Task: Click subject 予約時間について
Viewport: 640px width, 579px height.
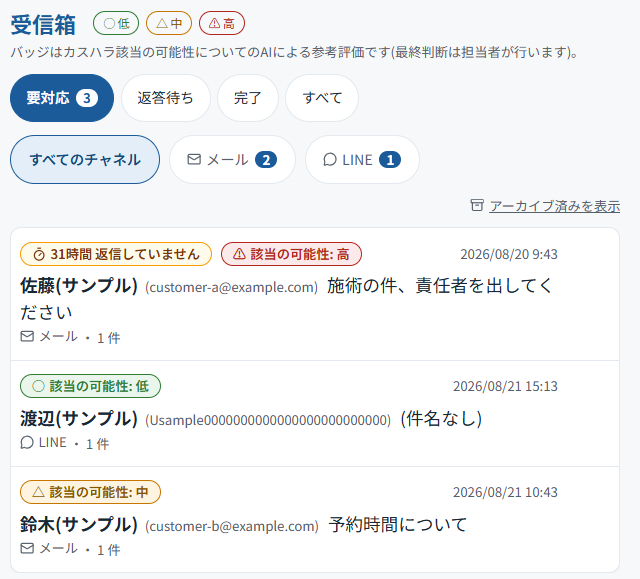Action: click(x=398, y=525)
